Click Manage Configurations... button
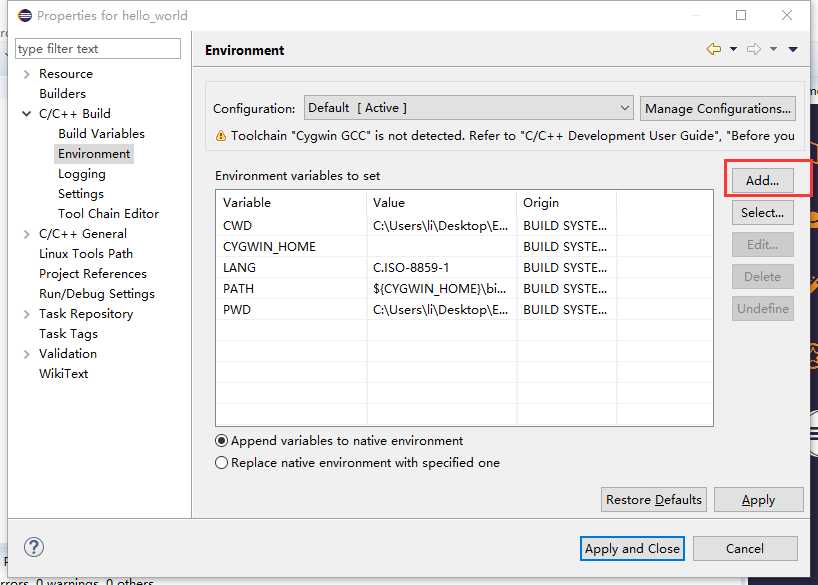 click(718, 109)
